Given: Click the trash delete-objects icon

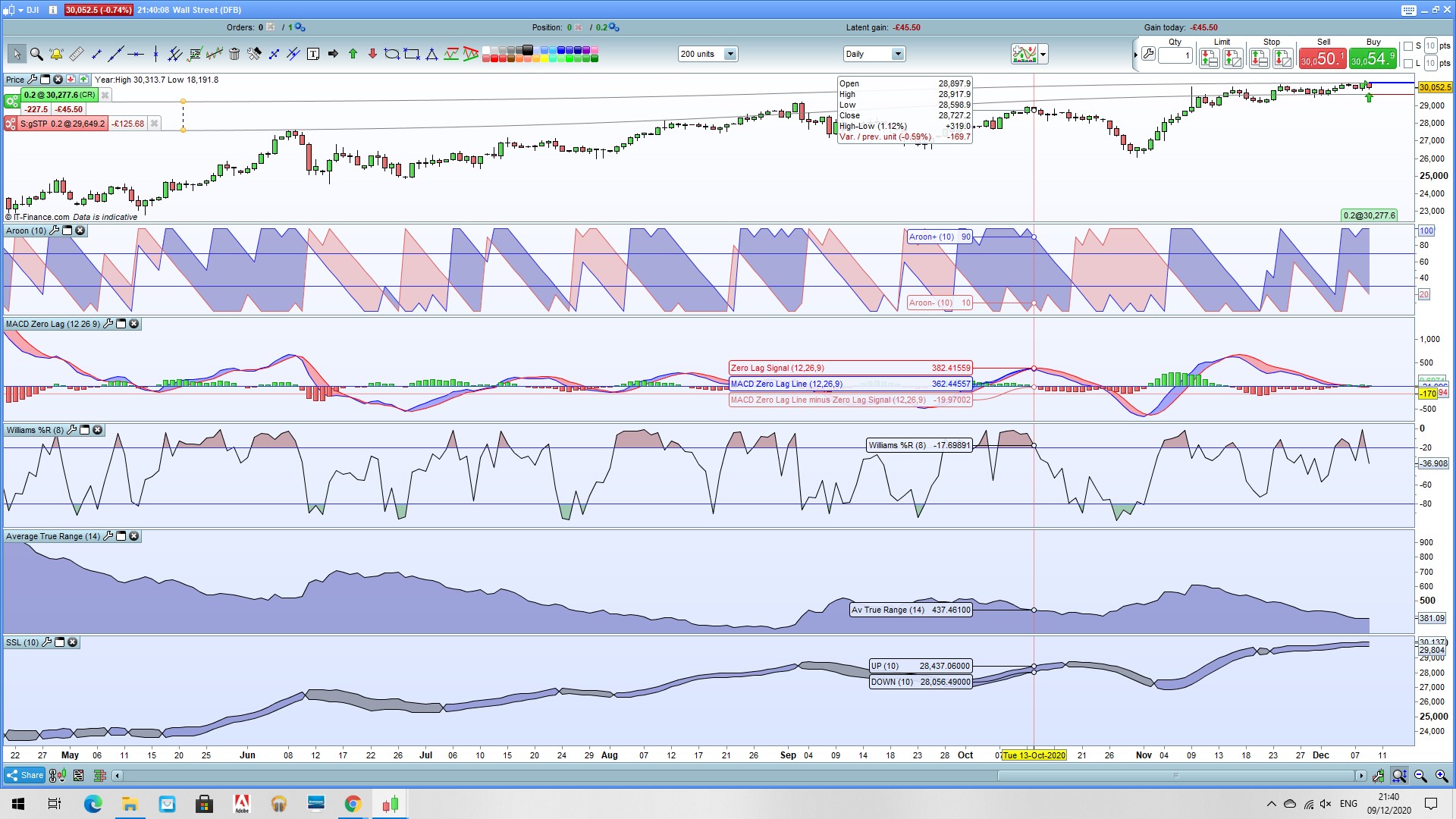Looking at the screenshot, I should [x=234, y=54].
